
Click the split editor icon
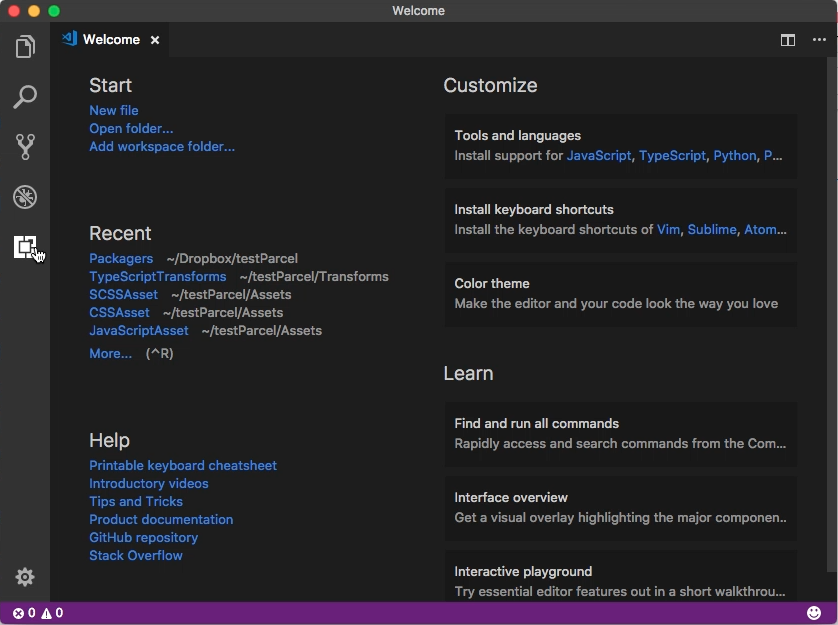788,40
